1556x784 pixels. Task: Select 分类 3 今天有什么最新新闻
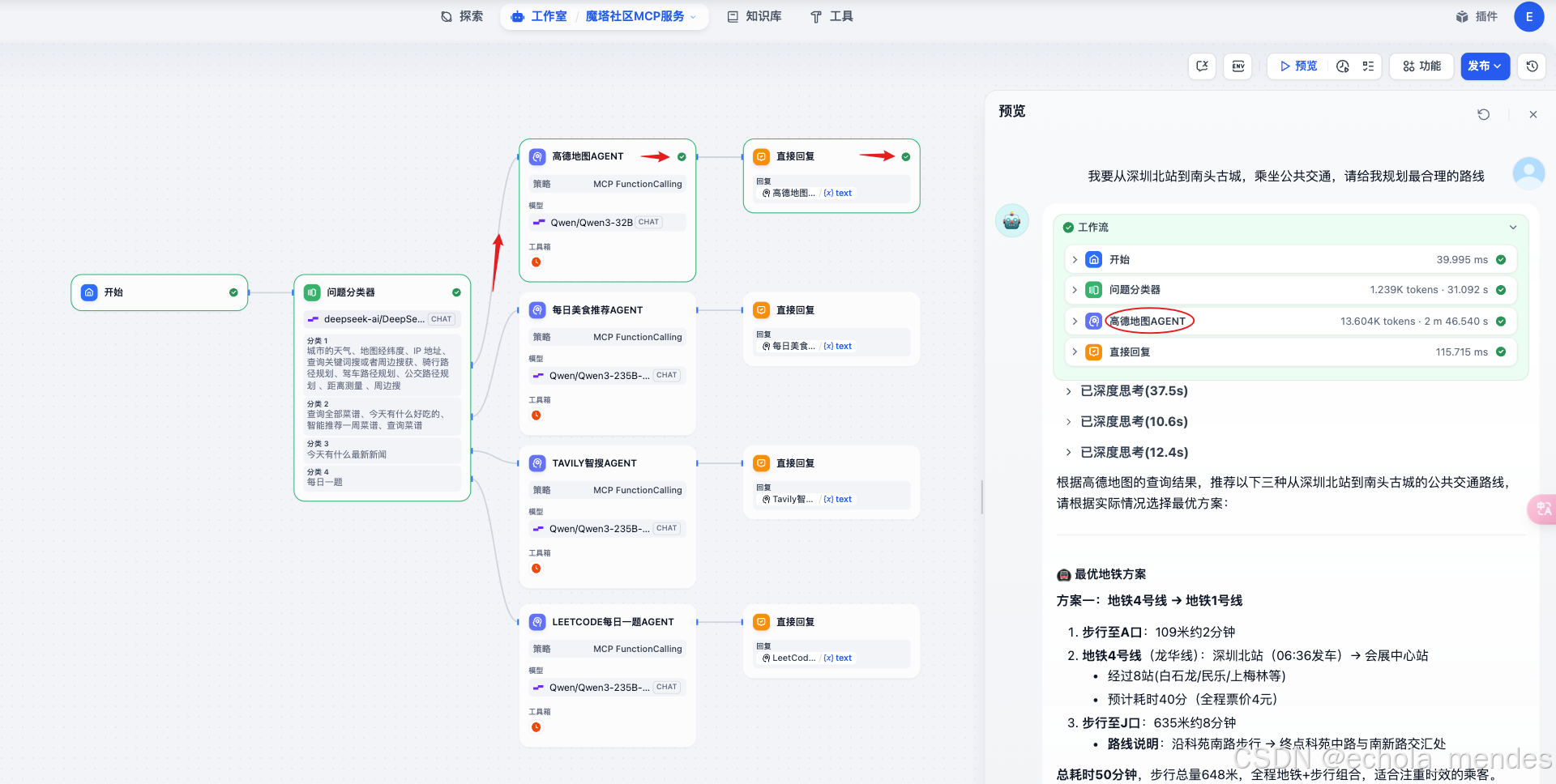pos(383,450)
